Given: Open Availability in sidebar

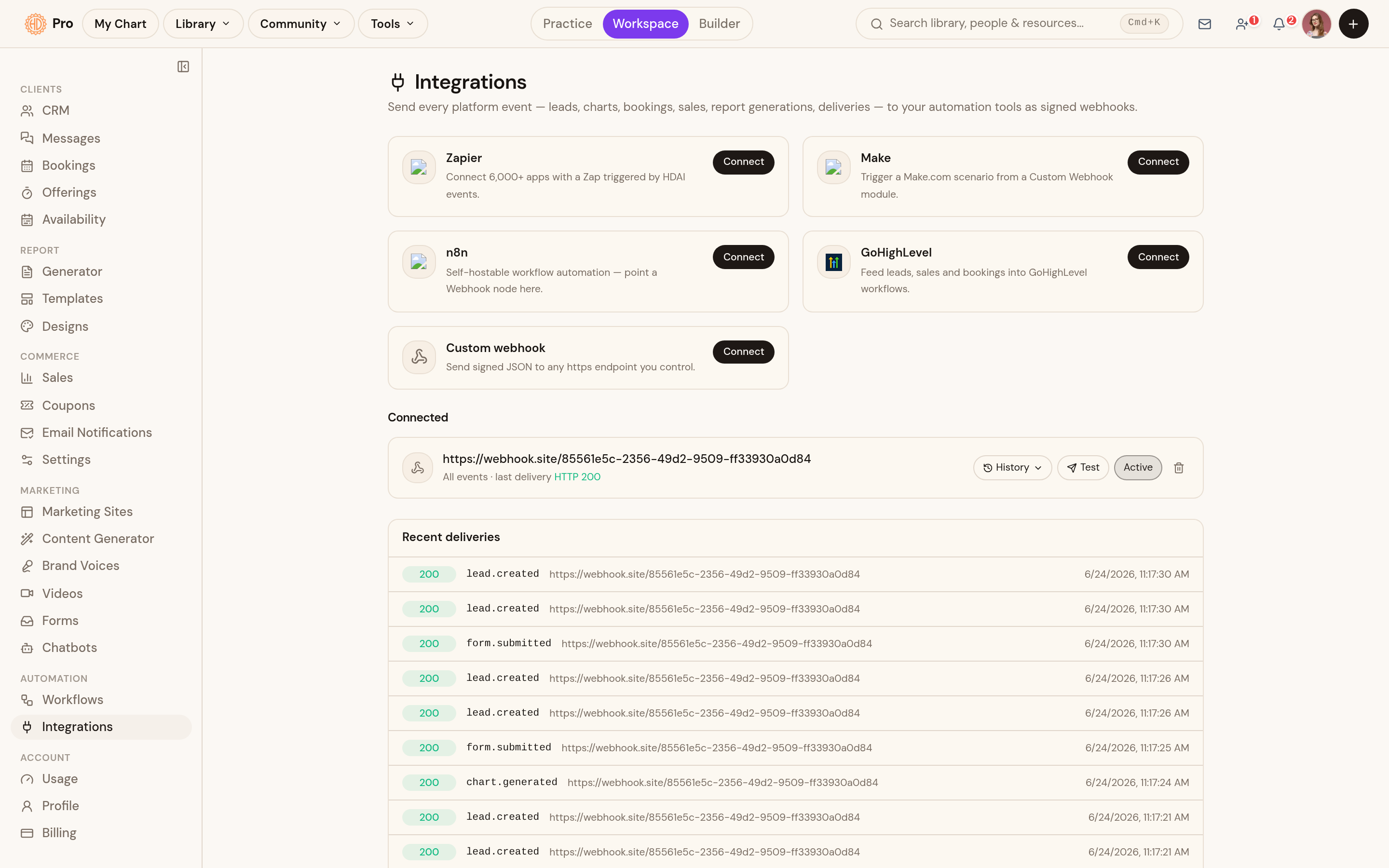Looking at the screenshot, I should (x=101, y=219).
